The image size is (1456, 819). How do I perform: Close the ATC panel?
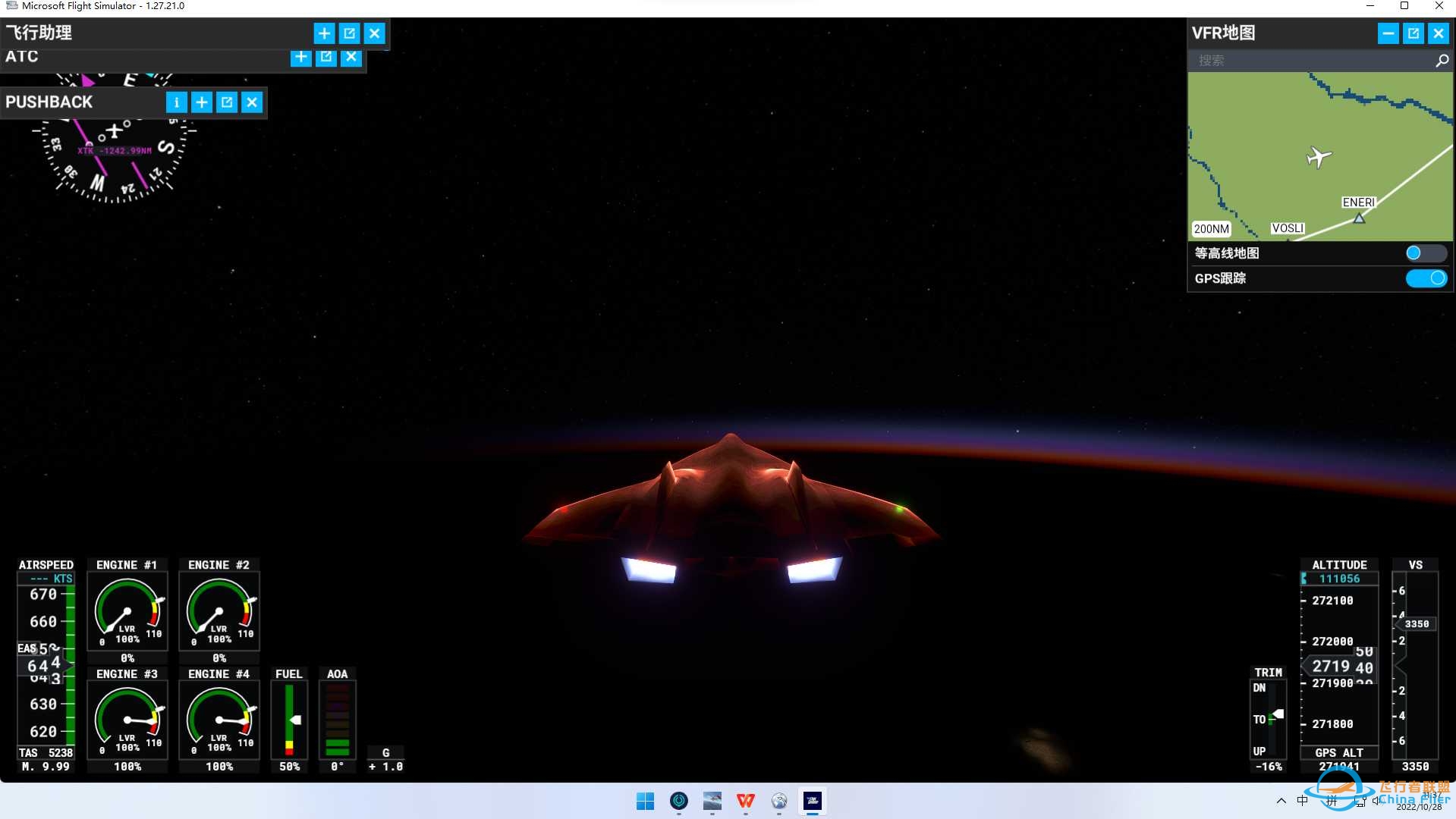(351, 57)
